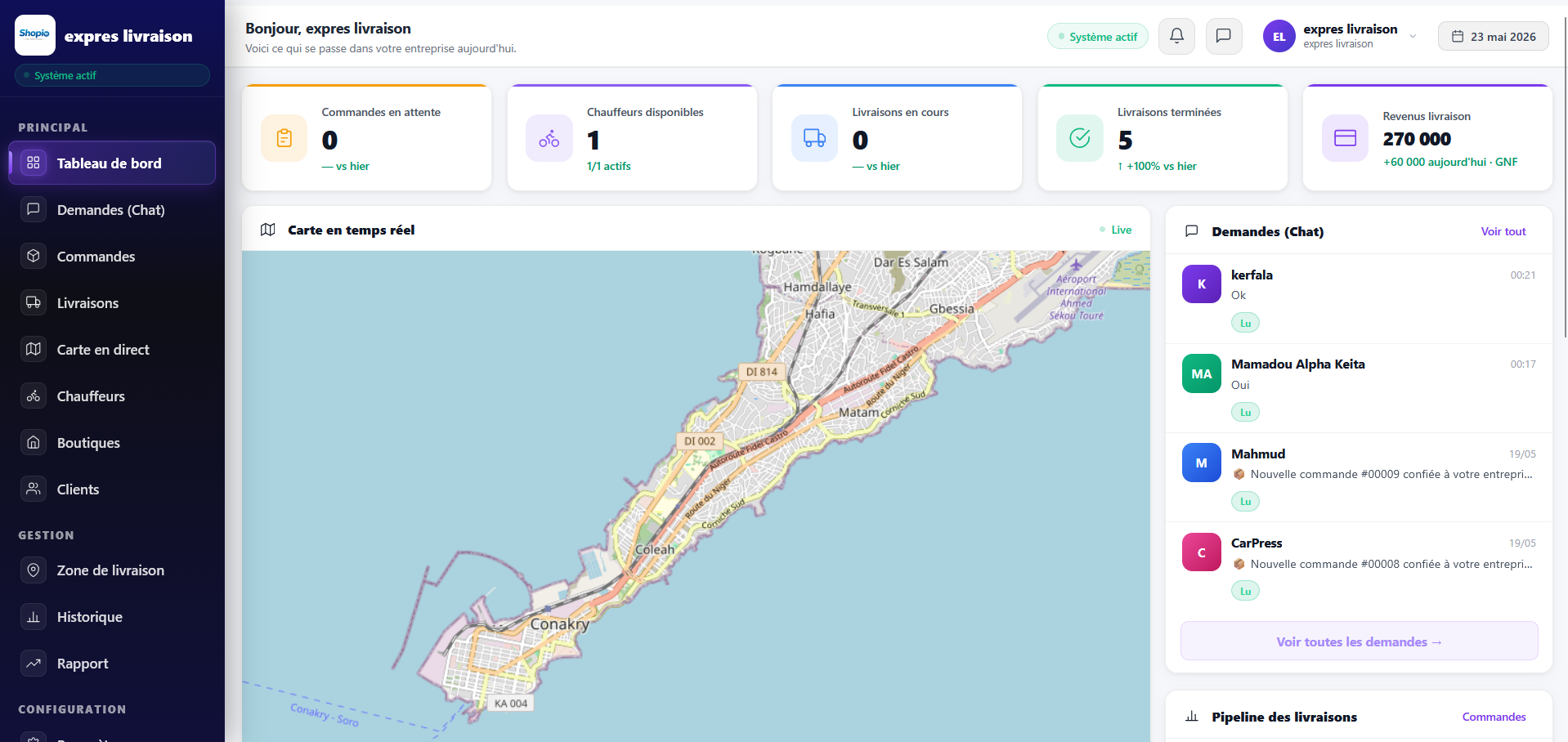Click the Chauffeurs bike icon in sidebar
The image size is (1568, 742).
34,396
